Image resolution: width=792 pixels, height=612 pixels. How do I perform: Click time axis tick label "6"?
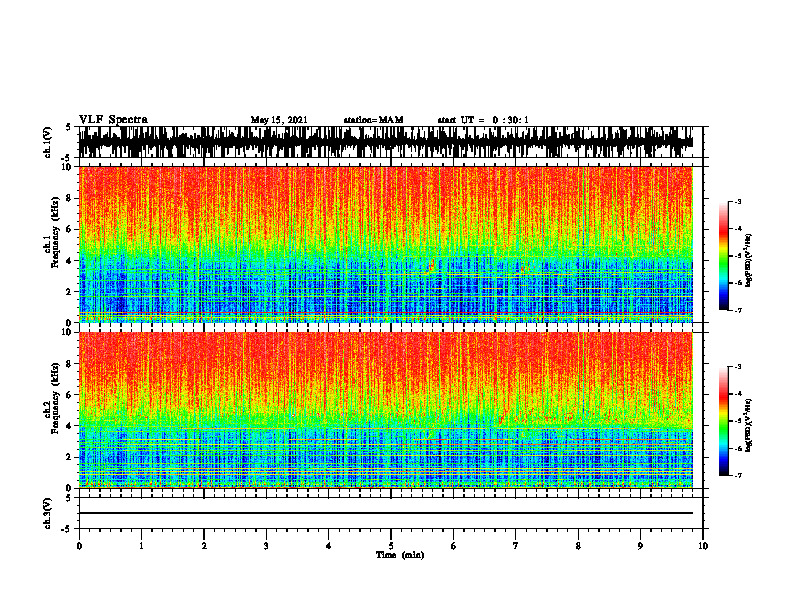(454, 546)
